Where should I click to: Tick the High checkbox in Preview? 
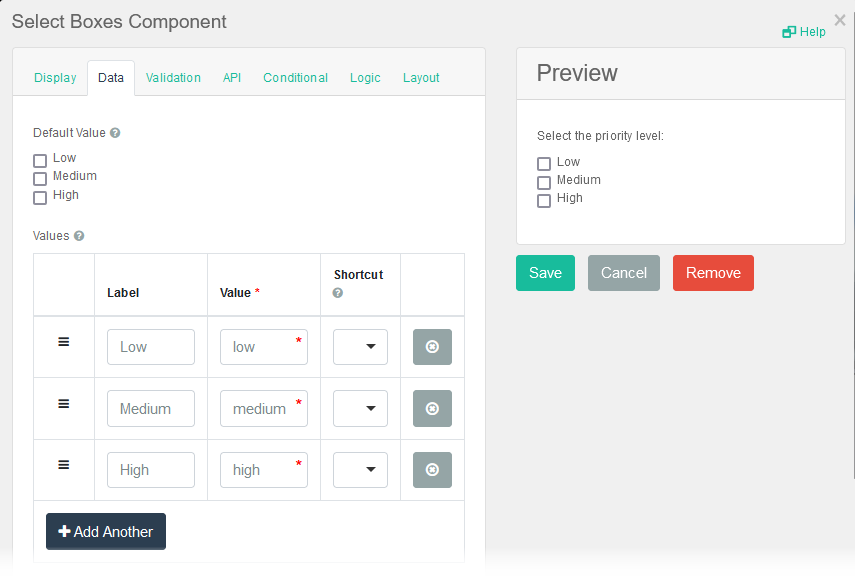tap(544, 201)
